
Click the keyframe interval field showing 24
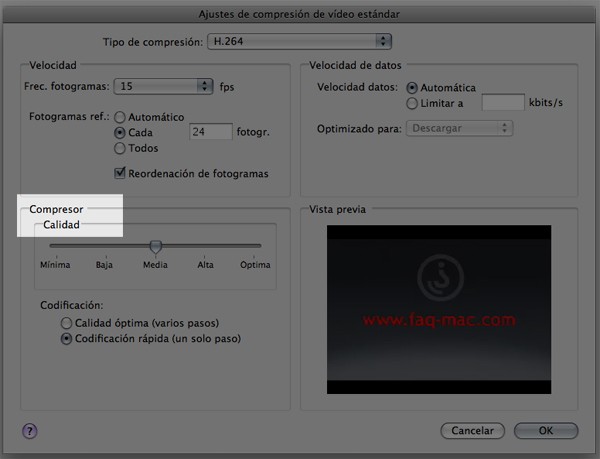click(x=211, y=132)
